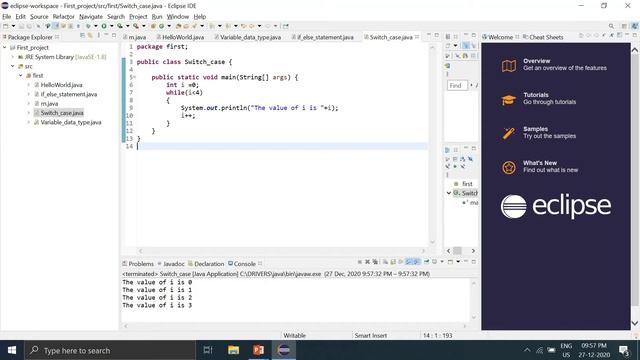The width and height of the screenshot is (640, 360).
Task: Click the pin editor icon at toolbar end
Action: coord(286,26)
